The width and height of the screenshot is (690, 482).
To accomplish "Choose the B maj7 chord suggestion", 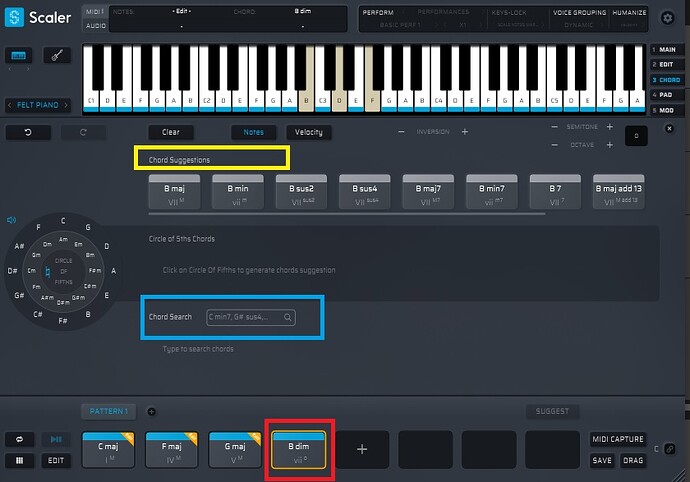I will pyautogui.click(x=428, y=192).
